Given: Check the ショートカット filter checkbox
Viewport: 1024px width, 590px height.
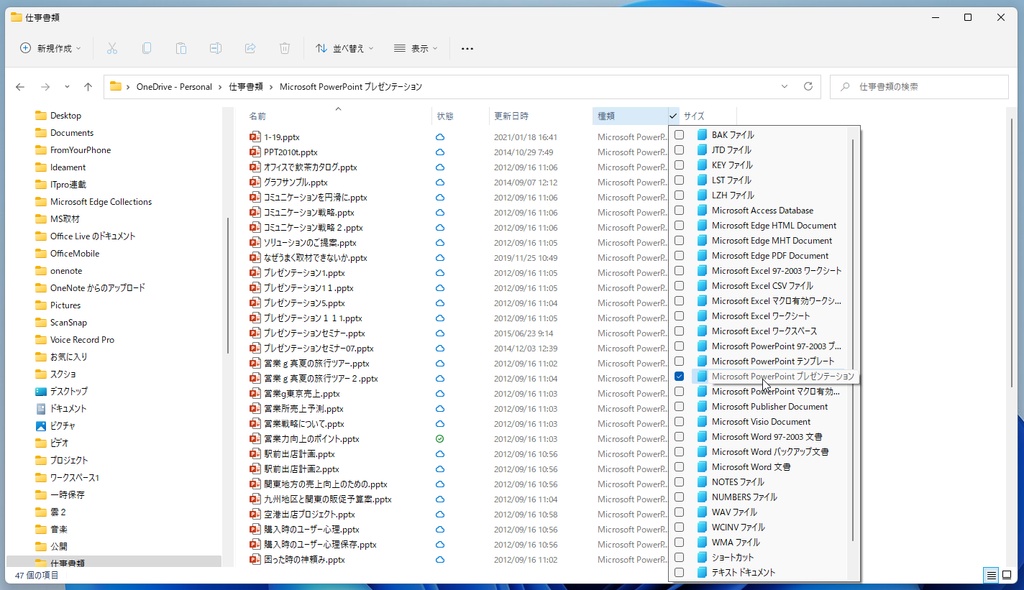Looking at the screenshot, I should (x=679, y=557).
